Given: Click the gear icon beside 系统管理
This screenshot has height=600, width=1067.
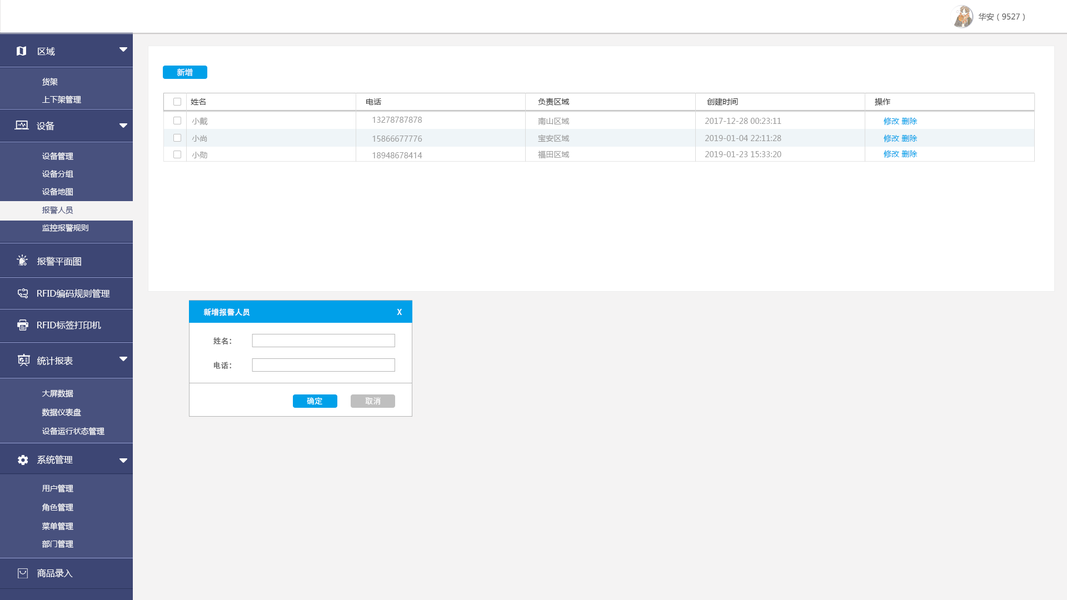Looking at the screenshot, I should click(x=22, y=460).
